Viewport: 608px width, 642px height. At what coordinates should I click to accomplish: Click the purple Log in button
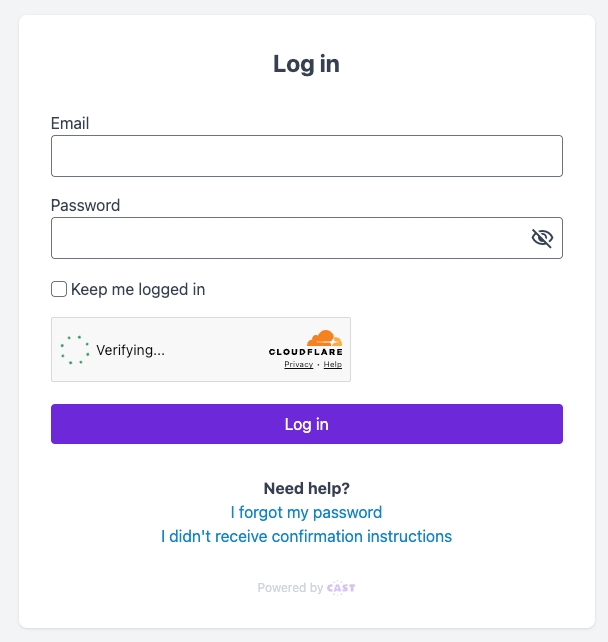coord(307,424)
